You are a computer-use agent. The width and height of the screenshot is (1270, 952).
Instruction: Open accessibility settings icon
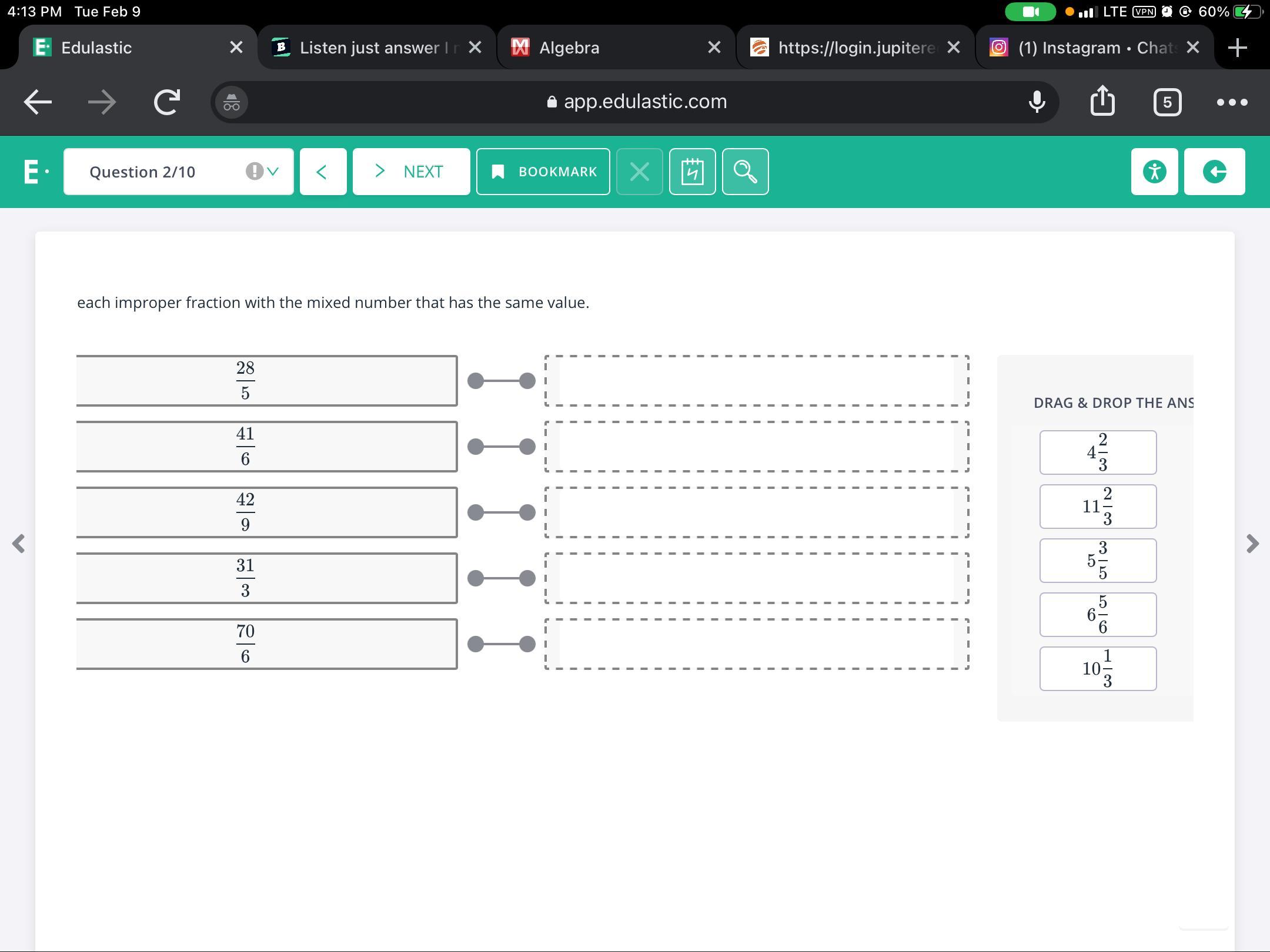tap(1154, 172)
